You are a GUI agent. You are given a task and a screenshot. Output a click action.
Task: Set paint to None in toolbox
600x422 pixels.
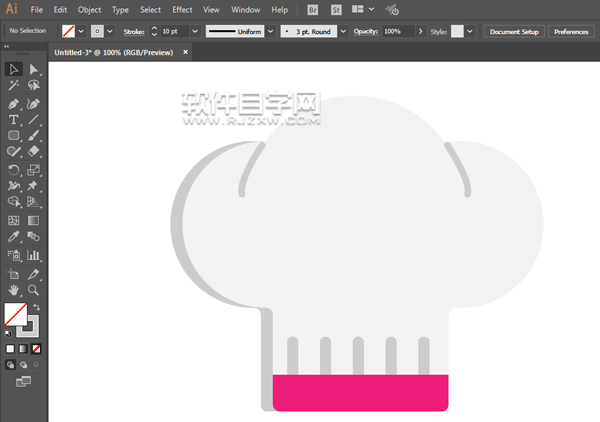[37, 348]
